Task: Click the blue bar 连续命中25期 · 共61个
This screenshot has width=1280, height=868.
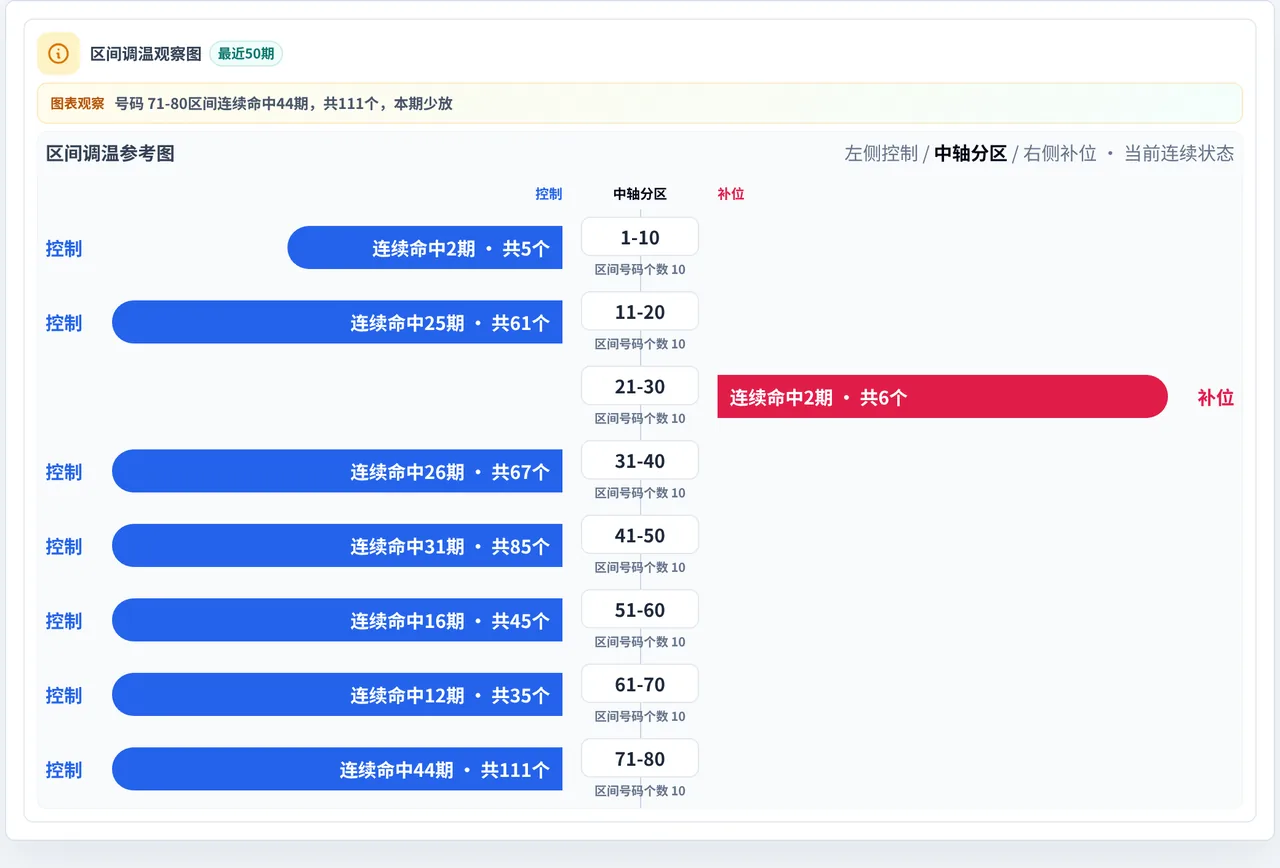Action: click(x=337, y=322)
